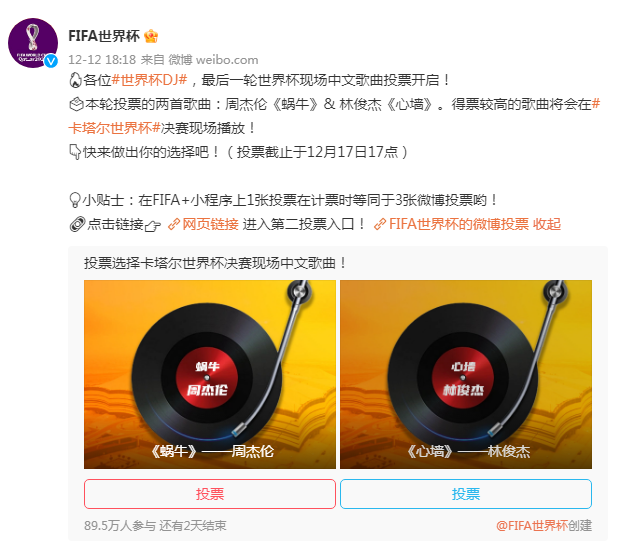Select the 蜗牛 周杰伦 vinyl record image
This screenshot has width=627, height=548.
coord(210,374)
